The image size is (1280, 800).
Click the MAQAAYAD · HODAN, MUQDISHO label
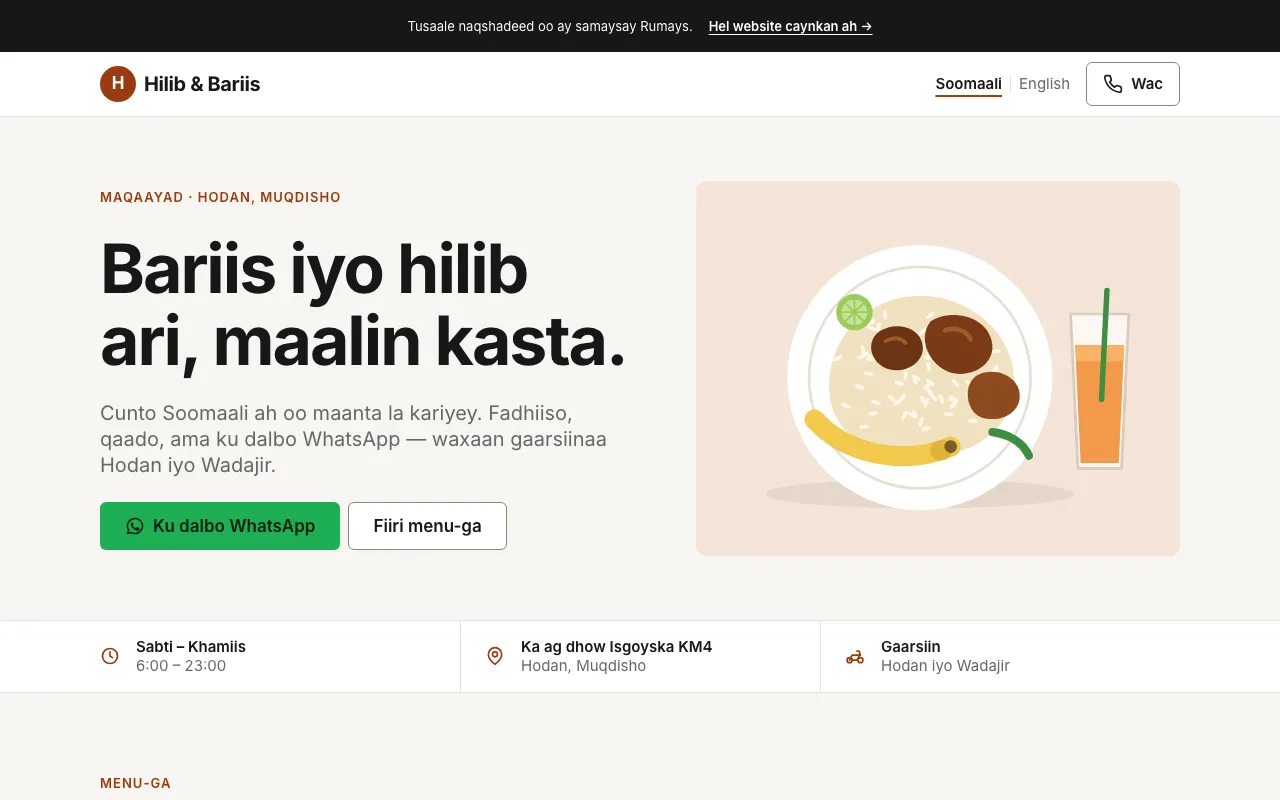[x=220, y=197]
